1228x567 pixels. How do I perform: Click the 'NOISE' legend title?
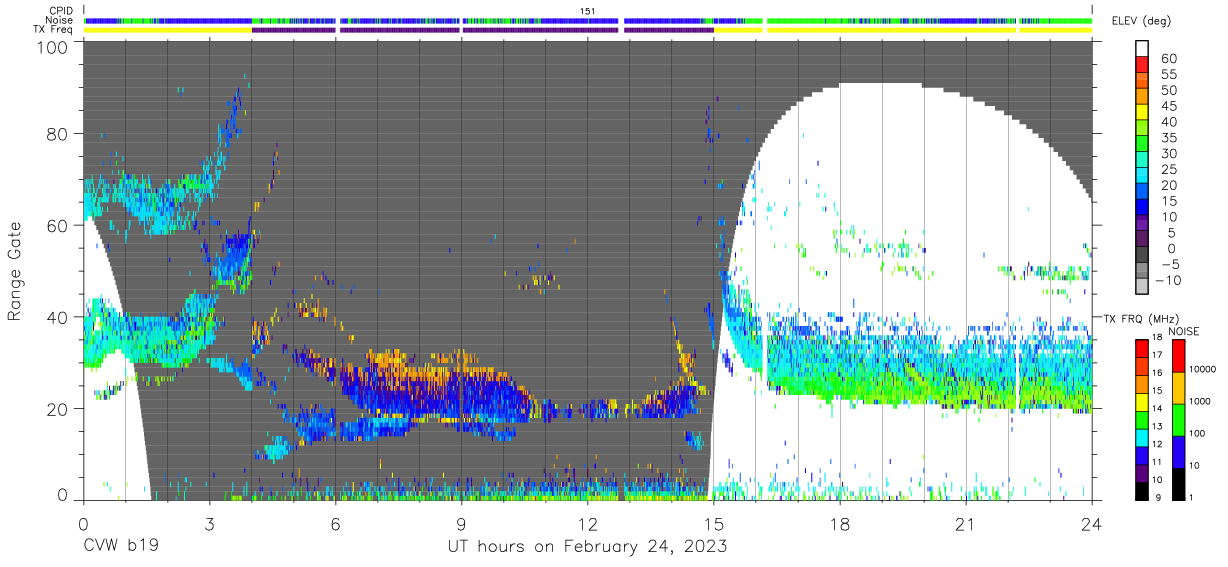coord(1185,332)
